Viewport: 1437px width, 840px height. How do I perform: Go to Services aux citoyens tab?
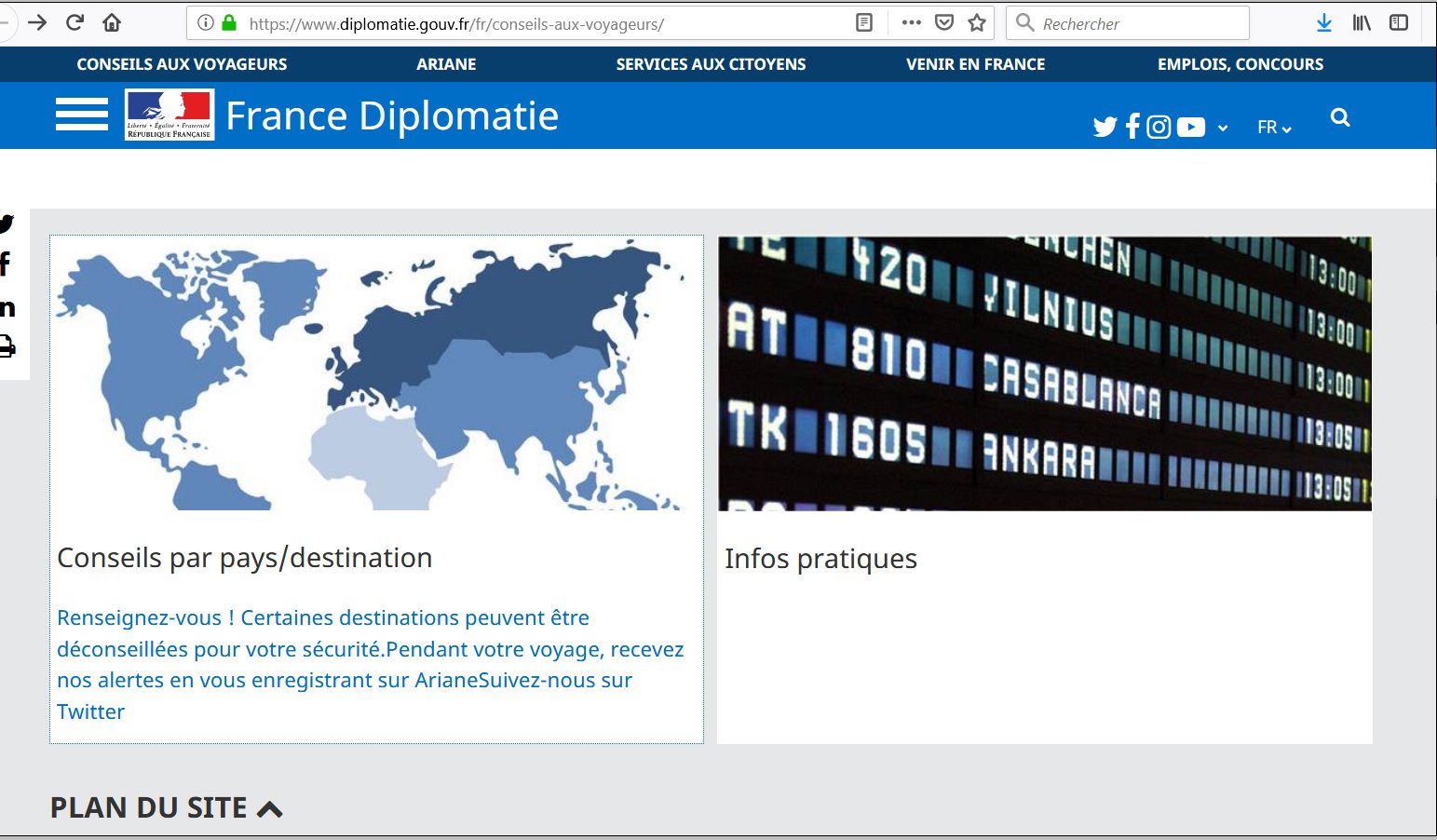tap(711, 64)
